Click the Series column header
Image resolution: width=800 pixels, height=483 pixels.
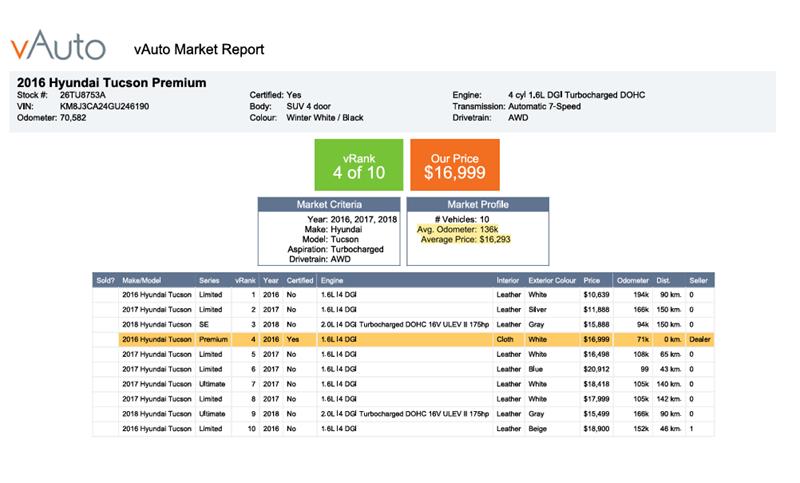(209, 280)
